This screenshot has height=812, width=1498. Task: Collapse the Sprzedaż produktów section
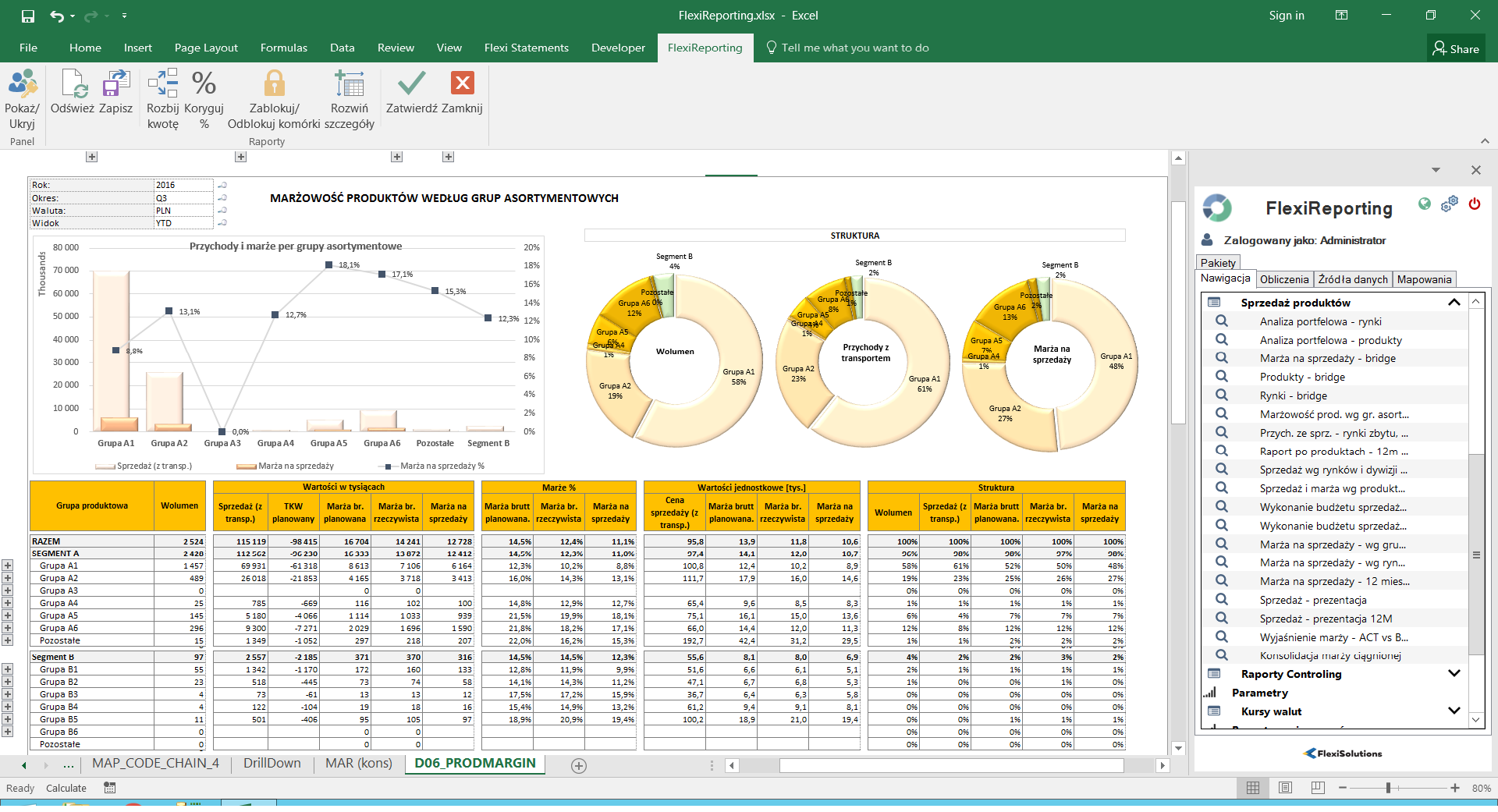pyautogui.click(x=1454, y=303)
